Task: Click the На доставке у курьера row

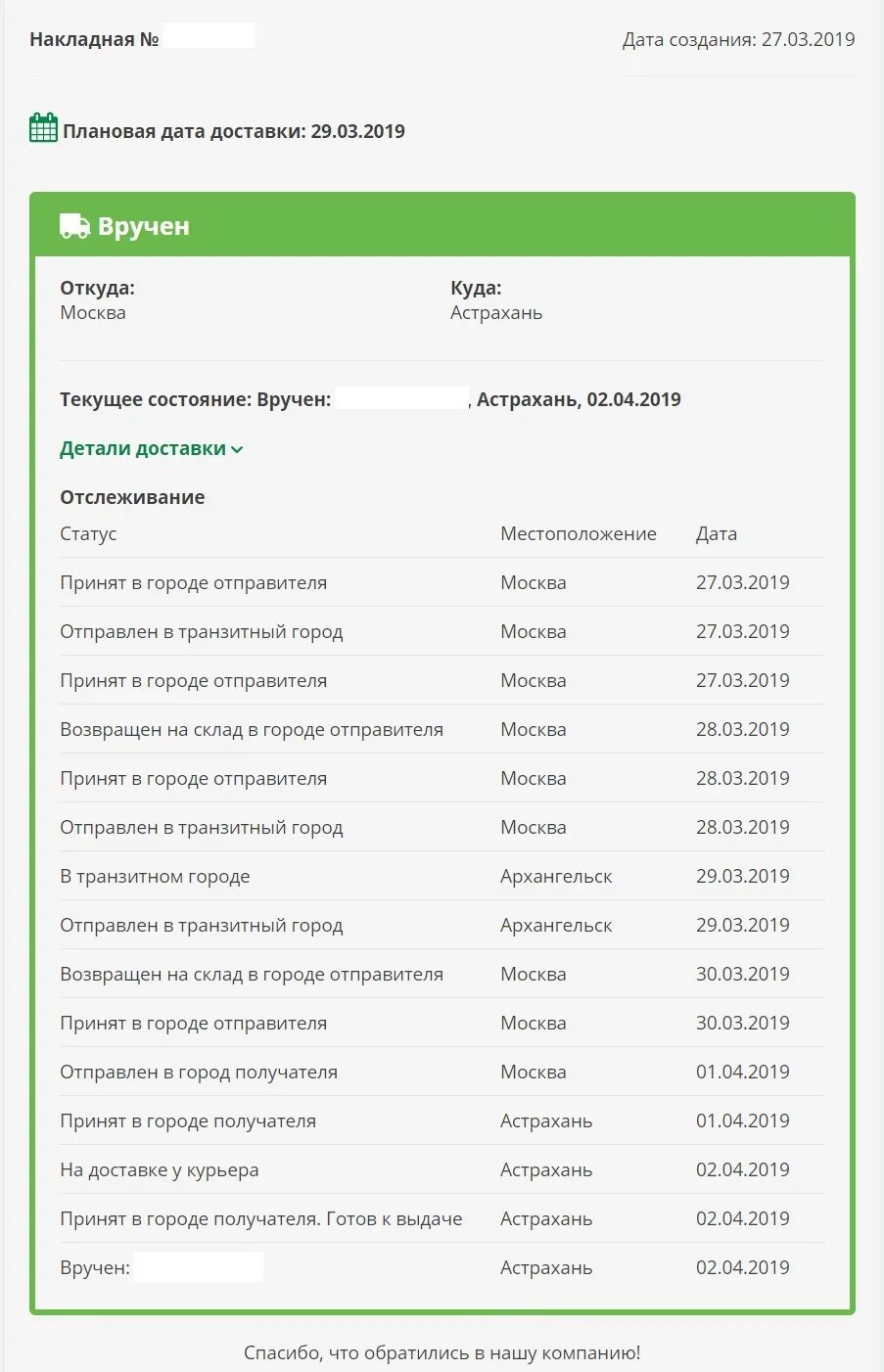Action: click(442, 1169)
